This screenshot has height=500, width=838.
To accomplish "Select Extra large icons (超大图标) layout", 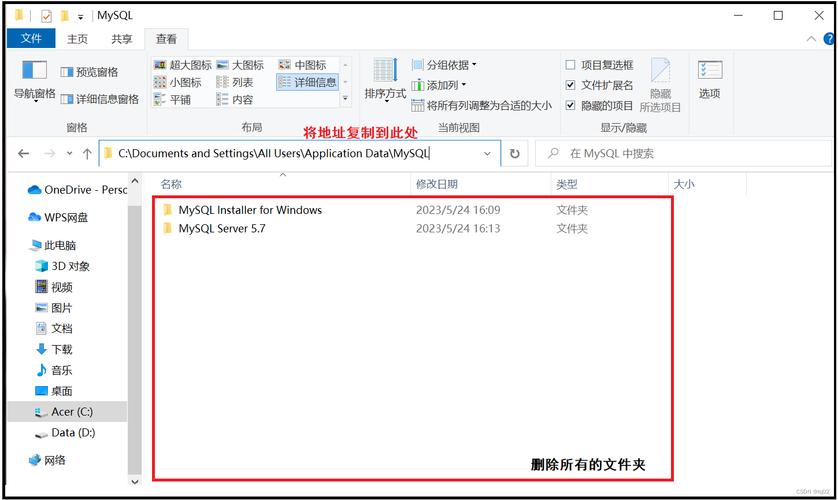I will point(183,65).
